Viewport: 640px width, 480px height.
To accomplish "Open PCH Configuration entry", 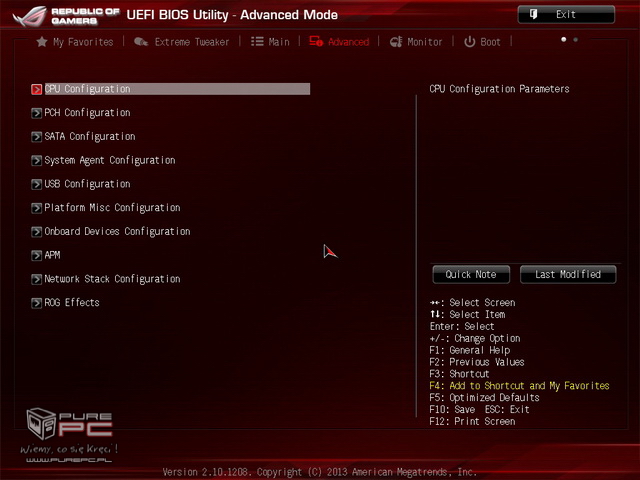I will (x=87, y=113).
